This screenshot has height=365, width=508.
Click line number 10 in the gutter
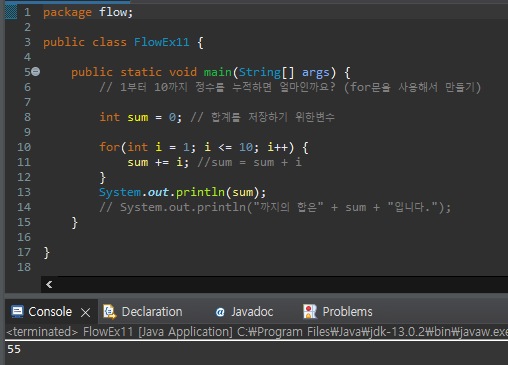[x=24, y=147]
